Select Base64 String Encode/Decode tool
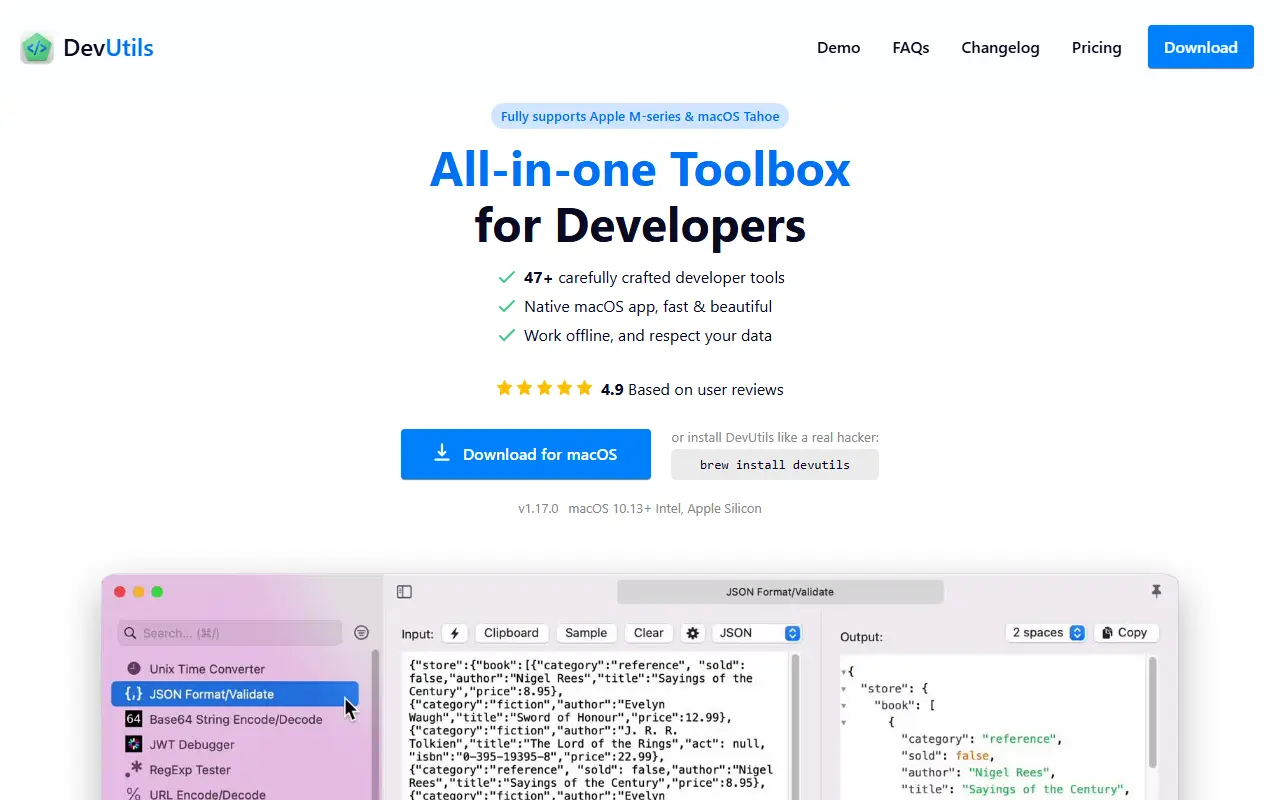This screenshot has width=1280, height=800. click(x=236, y=719)
